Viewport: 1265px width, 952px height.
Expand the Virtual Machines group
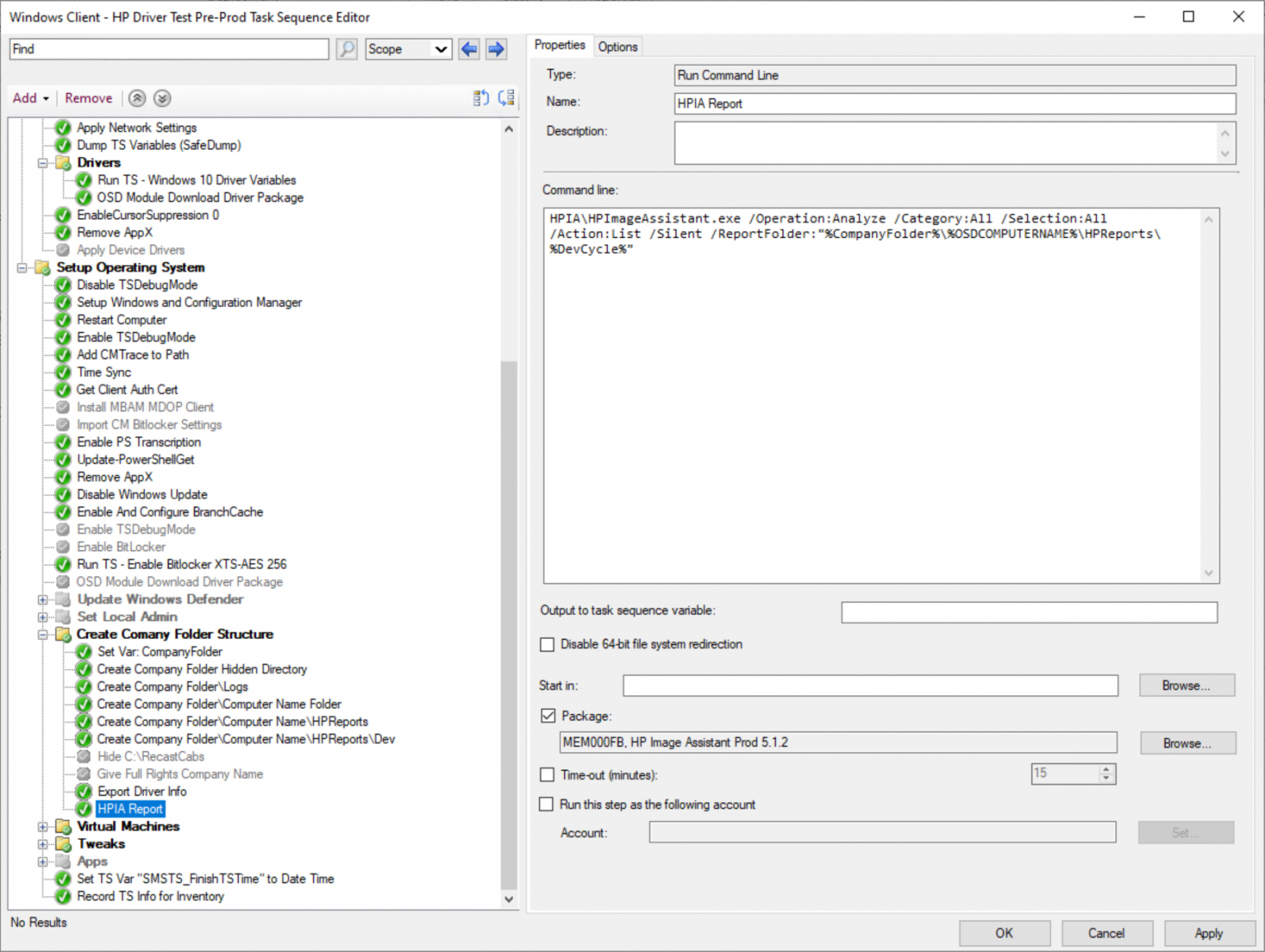43,826
